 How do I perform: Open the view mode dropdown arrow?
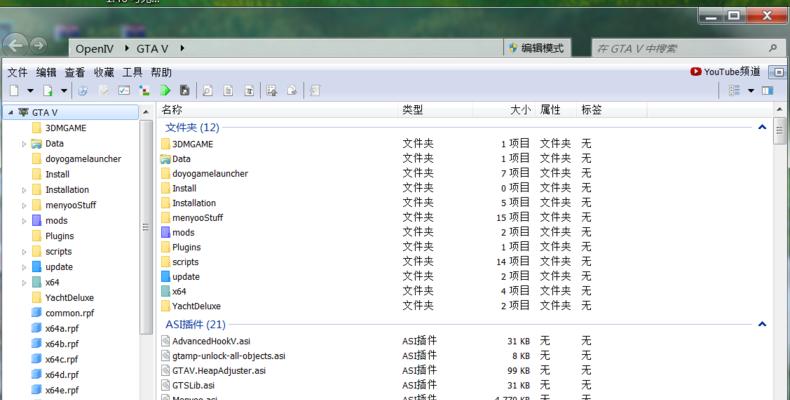[x=751, y=91]
